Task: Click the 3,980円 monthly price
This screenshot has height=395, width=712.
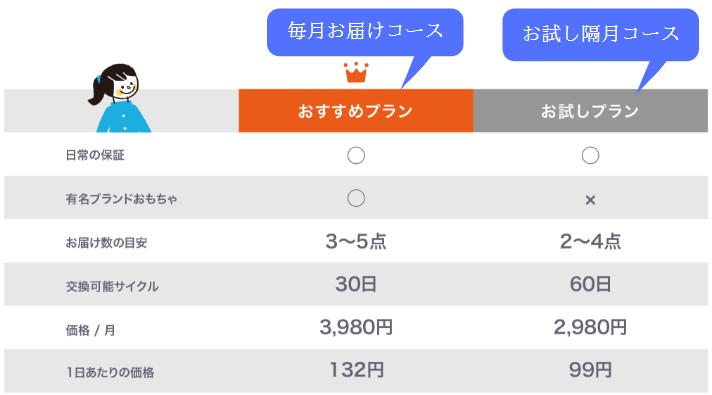Action: (356, 327)
